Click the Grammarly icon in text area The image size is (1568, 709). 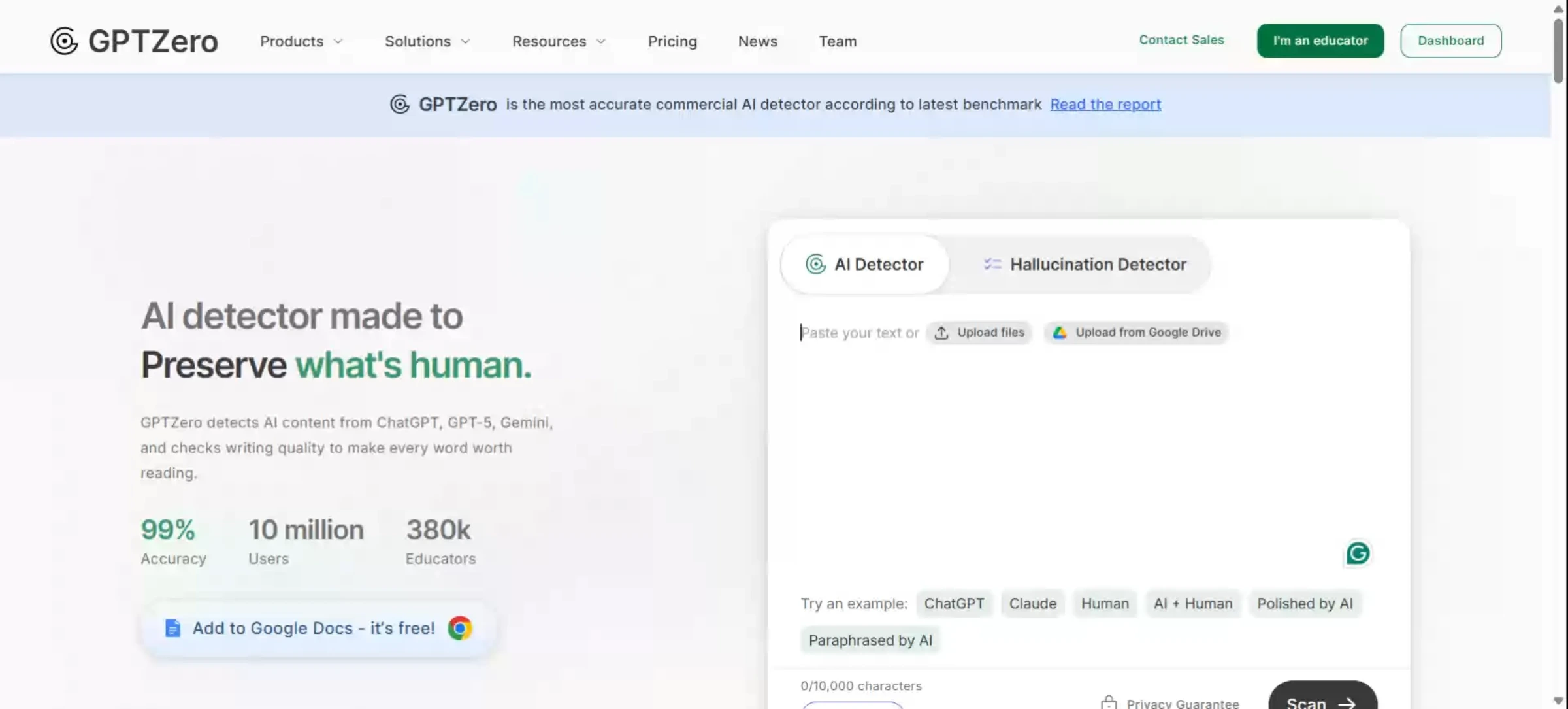click(x=1358, y=553)
